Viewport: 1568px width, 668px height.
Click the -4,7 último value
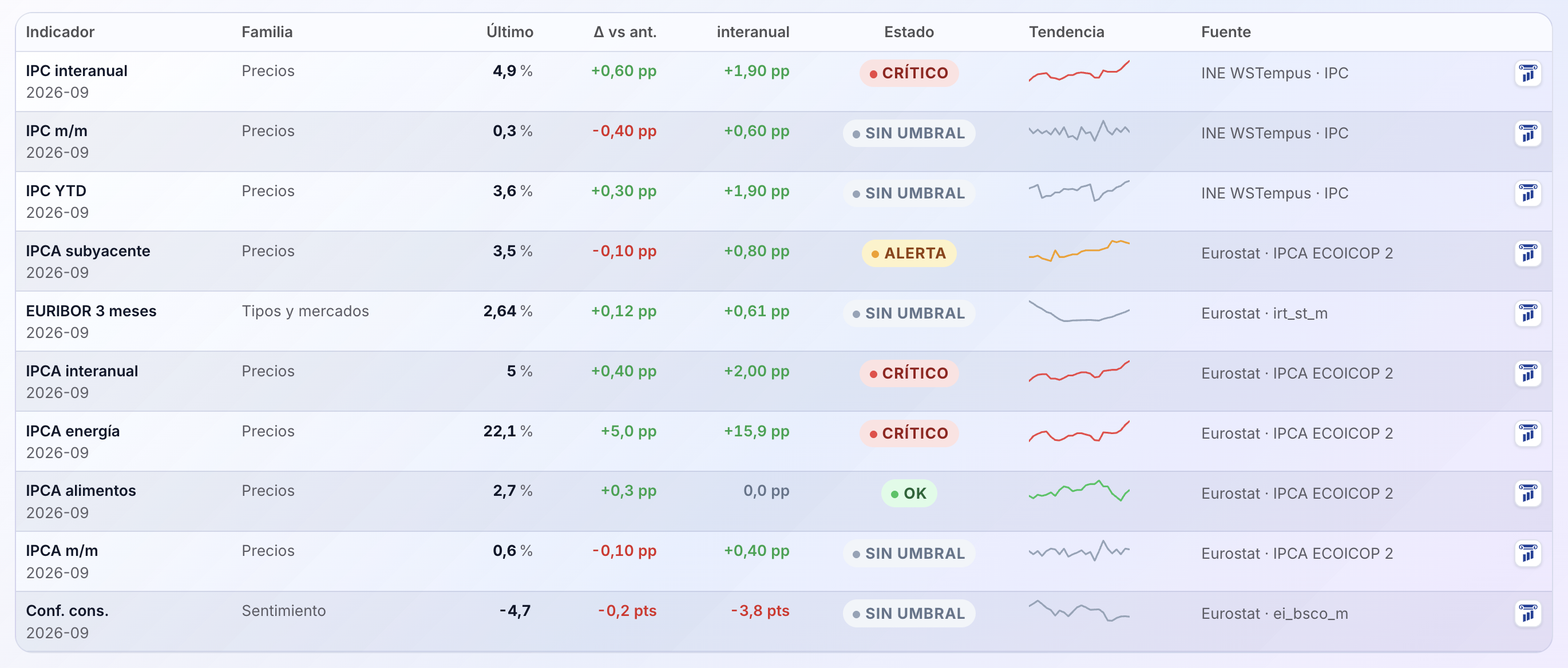[x=515, y=611]
